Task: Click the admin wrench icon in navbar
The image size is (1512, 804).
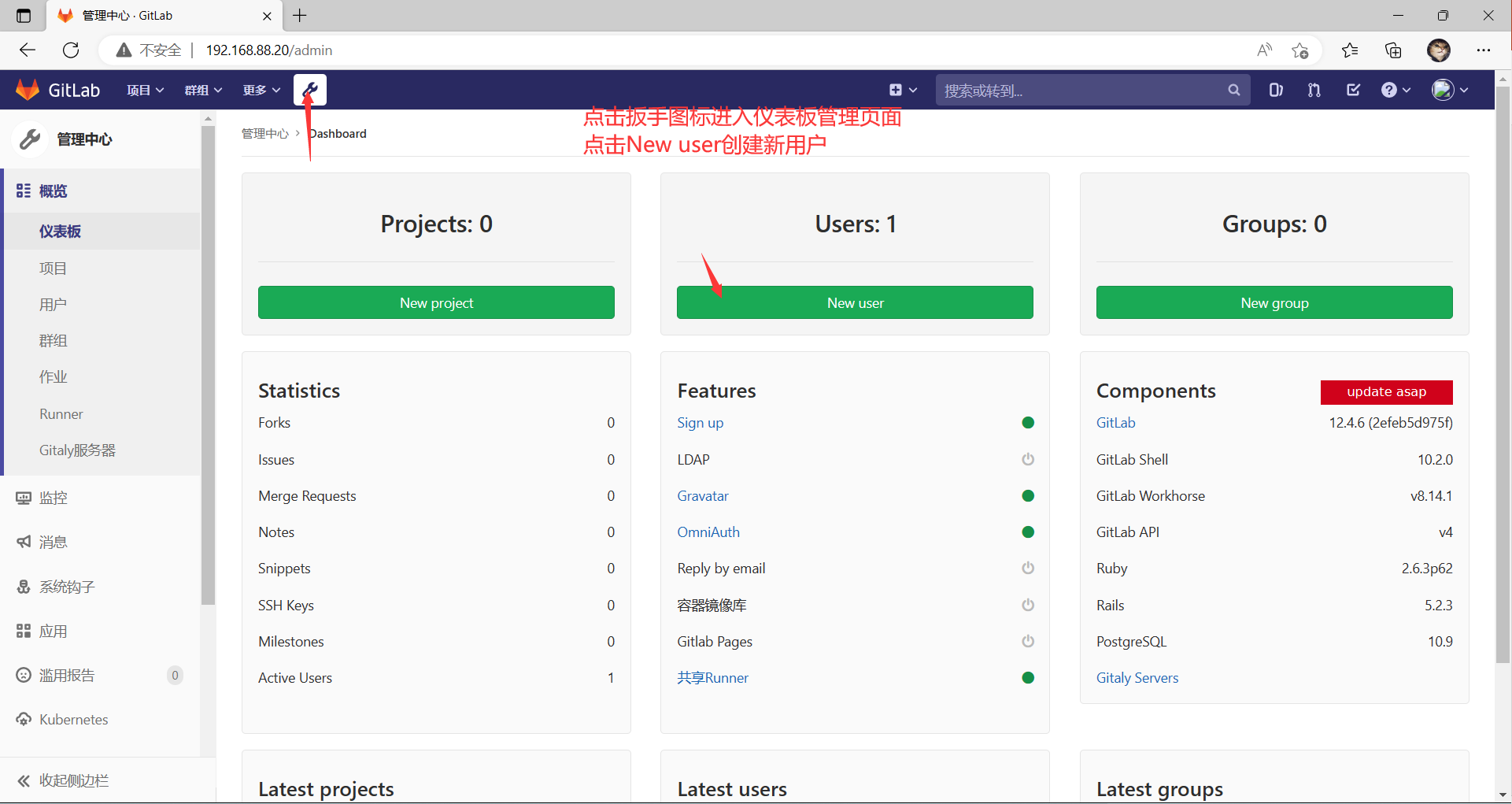Action: [x=309, y=90]
